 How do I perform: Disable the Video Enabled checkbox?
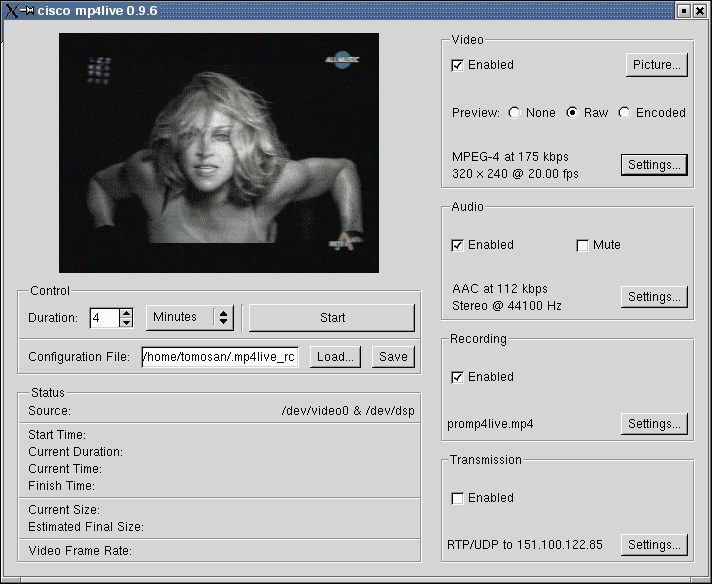(x=458, y=65)
